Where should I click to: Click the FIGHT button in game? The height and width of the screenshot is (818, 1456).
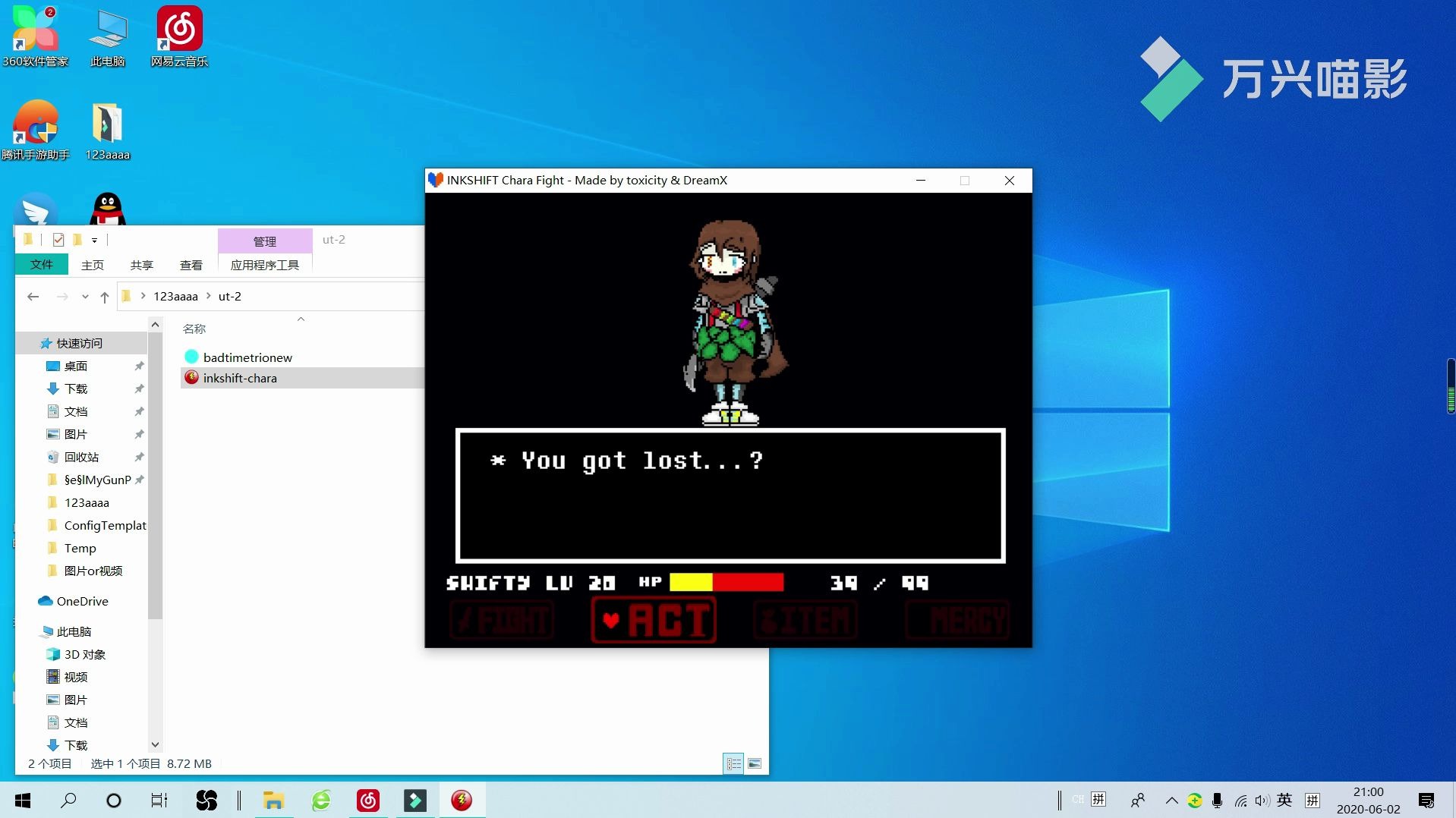click(x=502, y=620)
